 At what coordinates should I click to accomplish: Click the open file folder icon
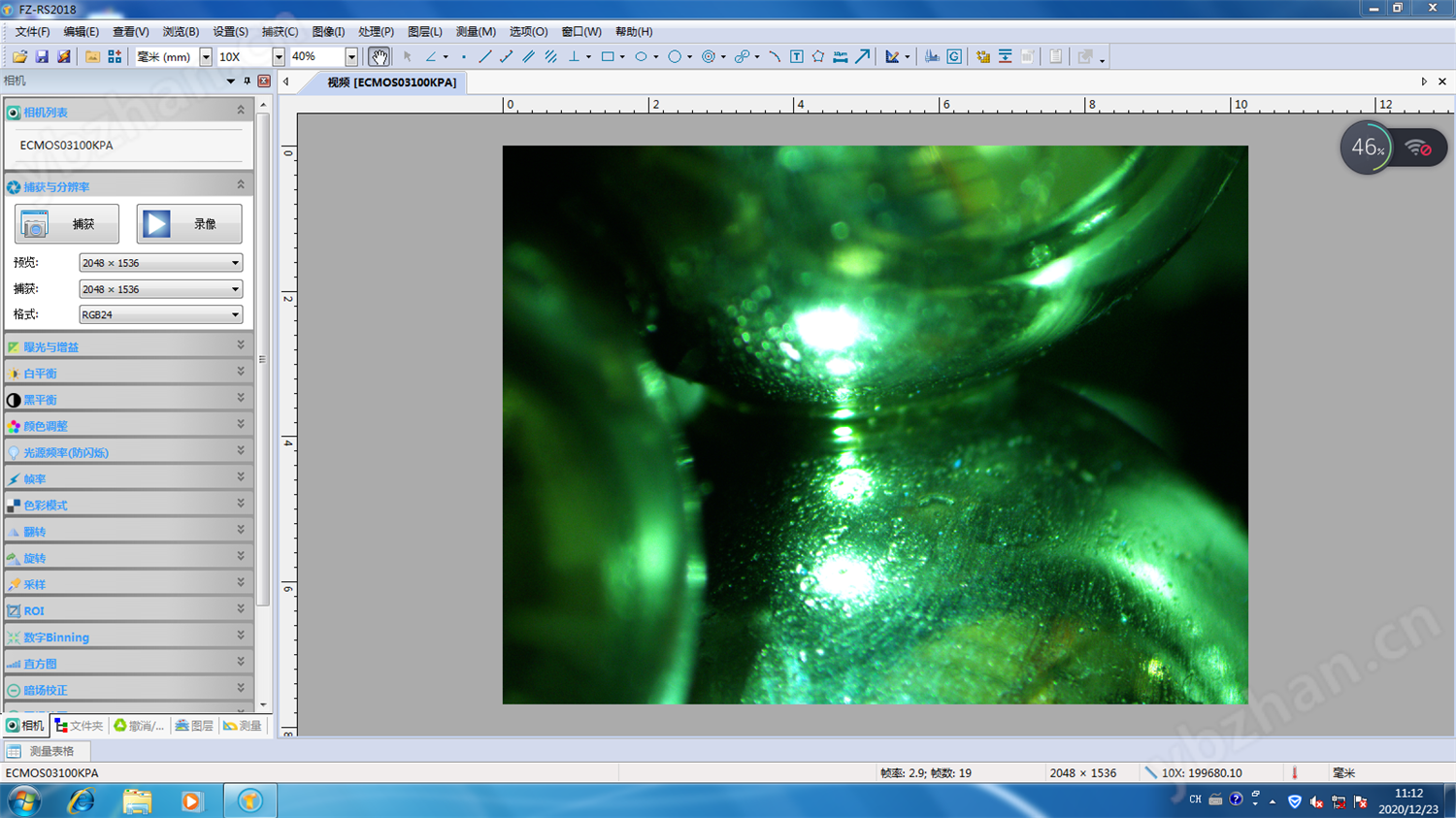[x=18, y=57]
